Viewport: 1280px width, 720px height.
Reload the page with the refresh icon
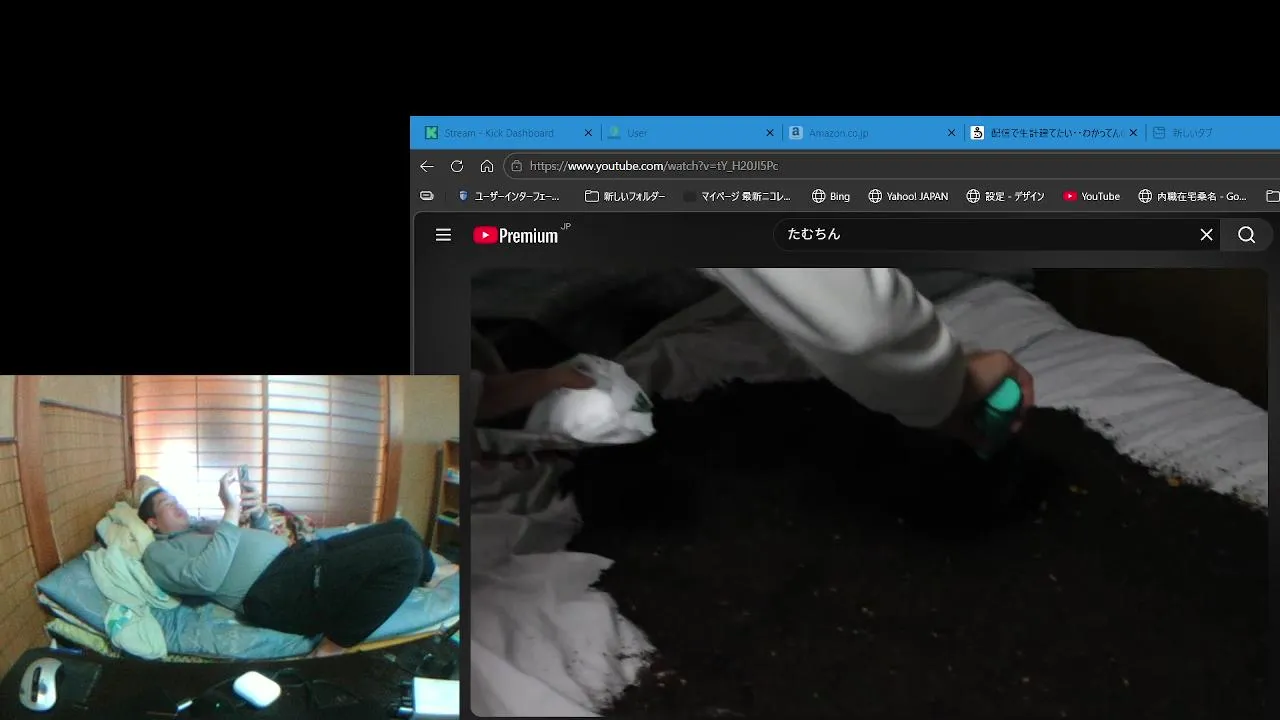[457, 166]
